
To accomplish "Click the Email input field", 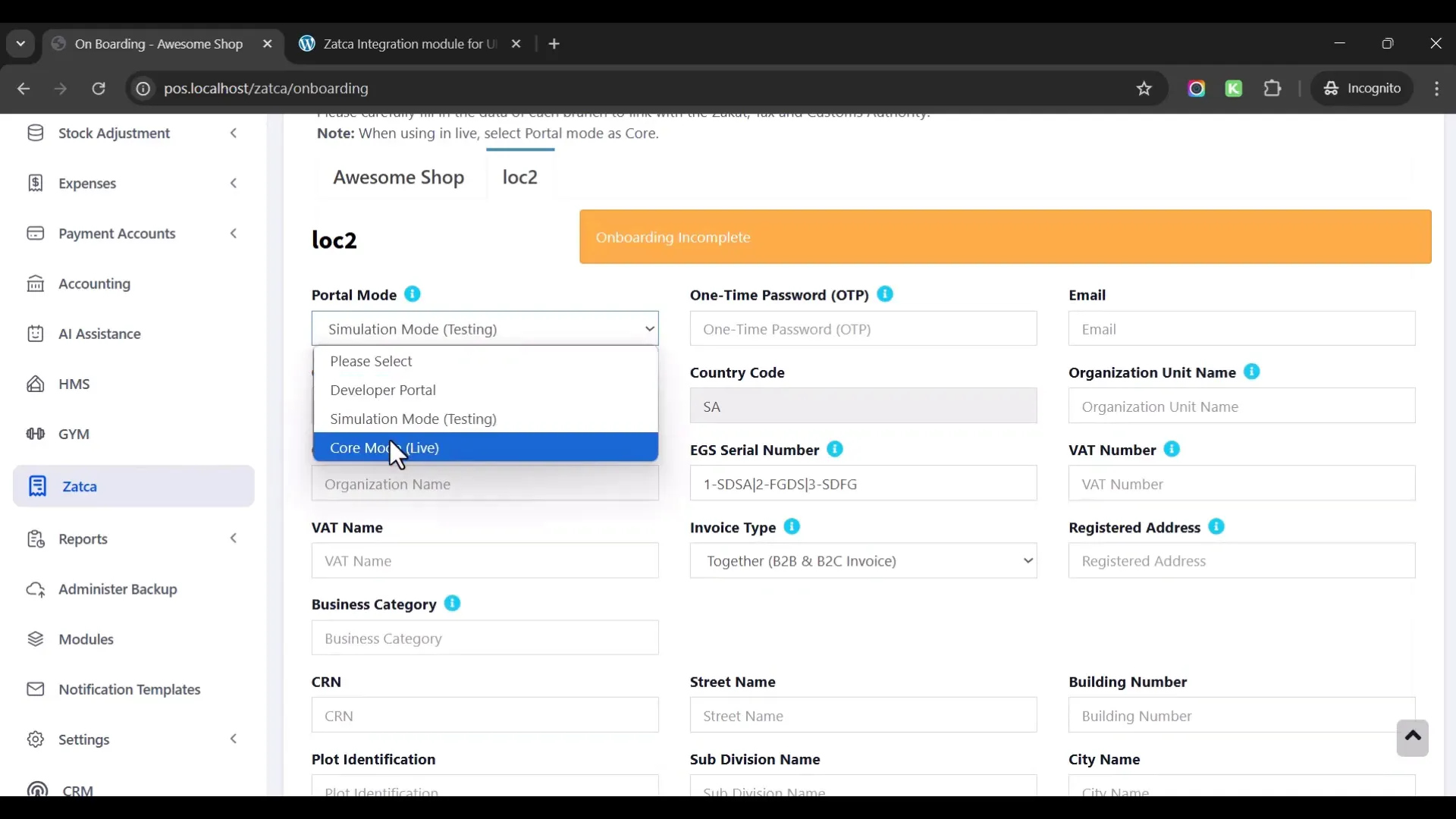I will tap(1241, 329).
